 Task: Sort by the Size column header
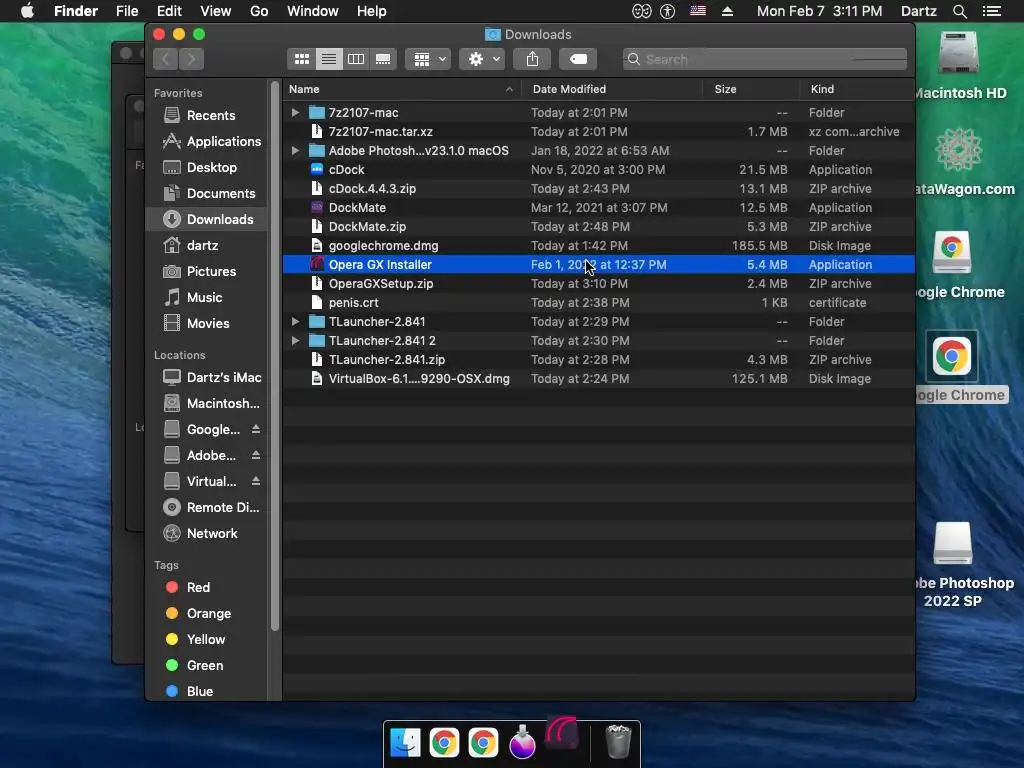(751, 89)
